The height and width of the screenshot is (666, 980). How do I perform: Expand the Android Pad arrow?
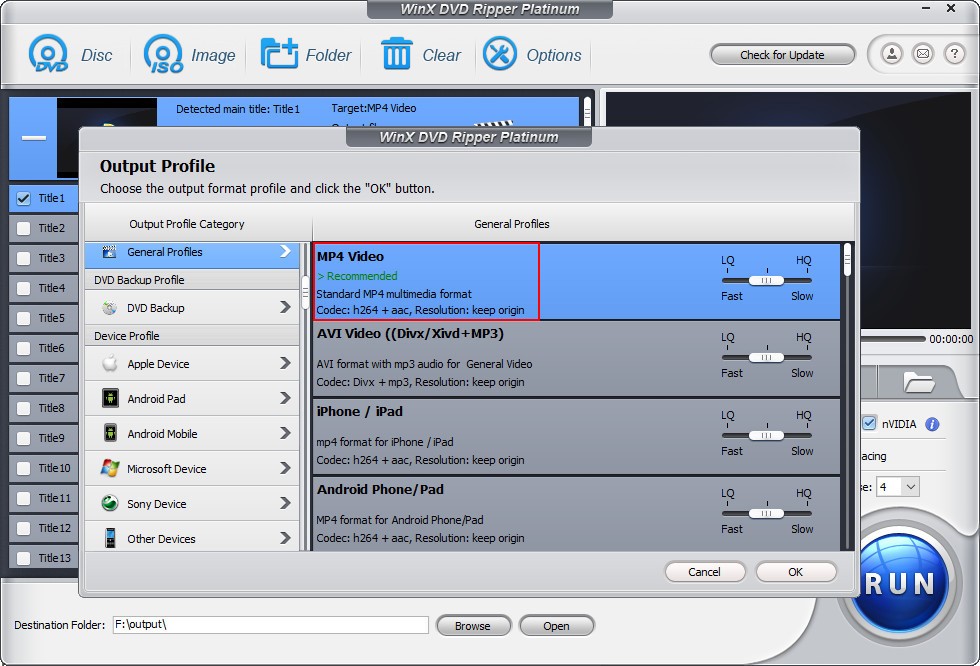285,398
